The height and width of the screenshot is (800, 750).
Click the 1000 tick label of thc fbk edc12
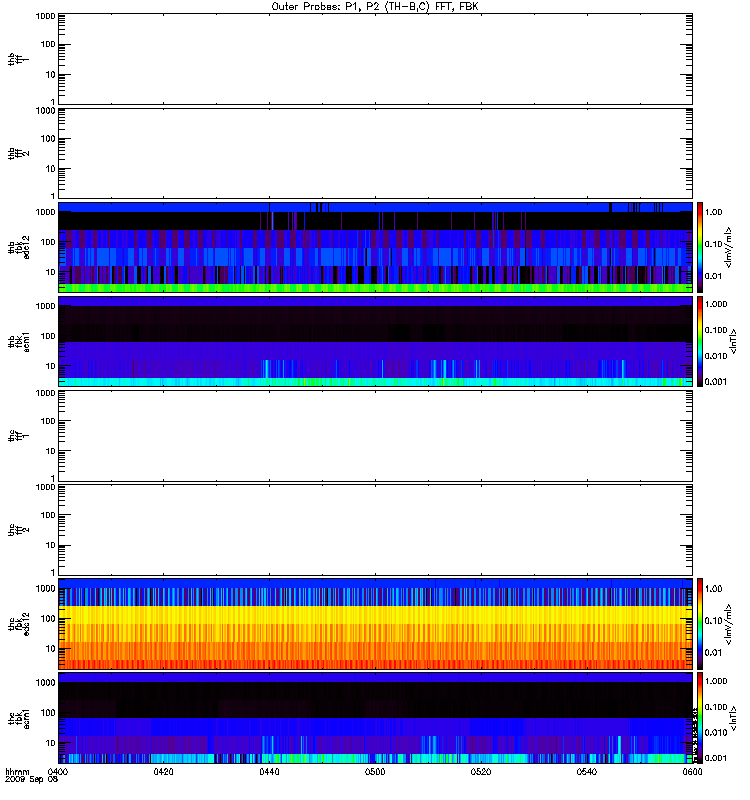(45, 588)
